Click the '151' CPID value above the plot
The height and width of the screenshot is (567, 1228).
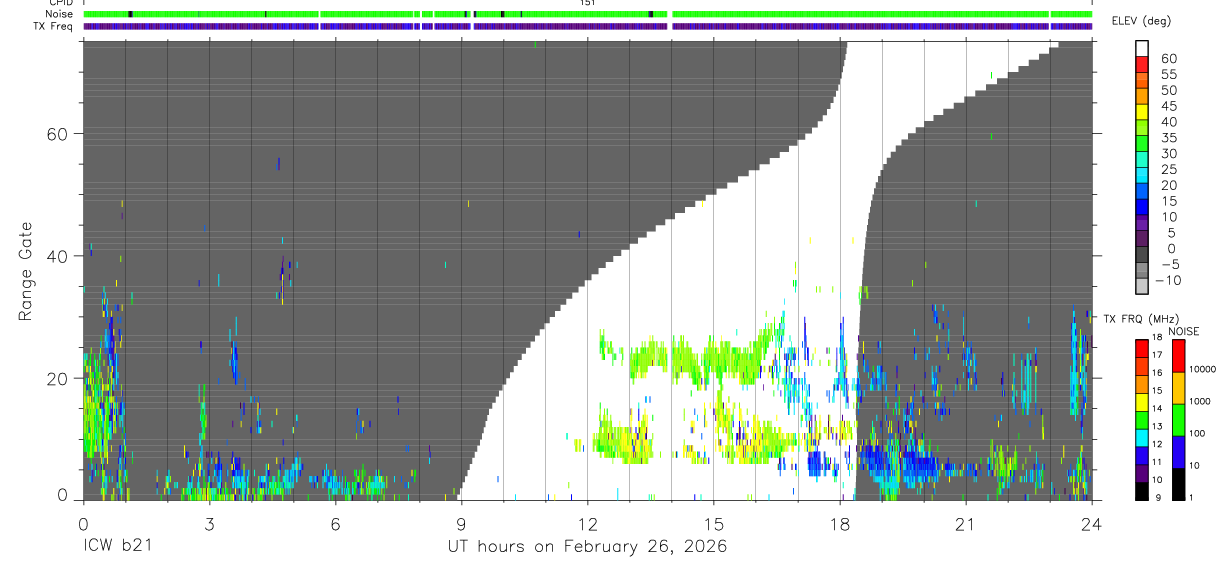click(588, 3)
